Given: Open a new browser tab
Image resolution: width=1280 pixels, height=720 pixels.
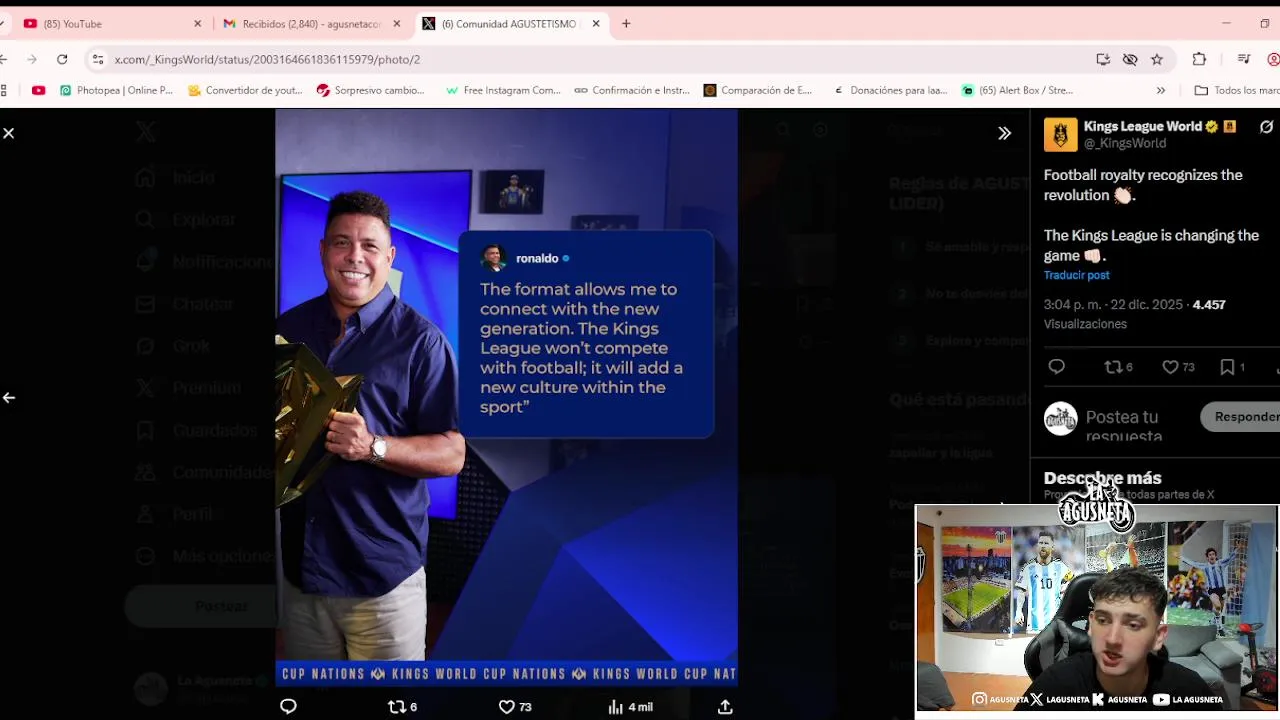Looking at the screenshot, I should point(626,24).
